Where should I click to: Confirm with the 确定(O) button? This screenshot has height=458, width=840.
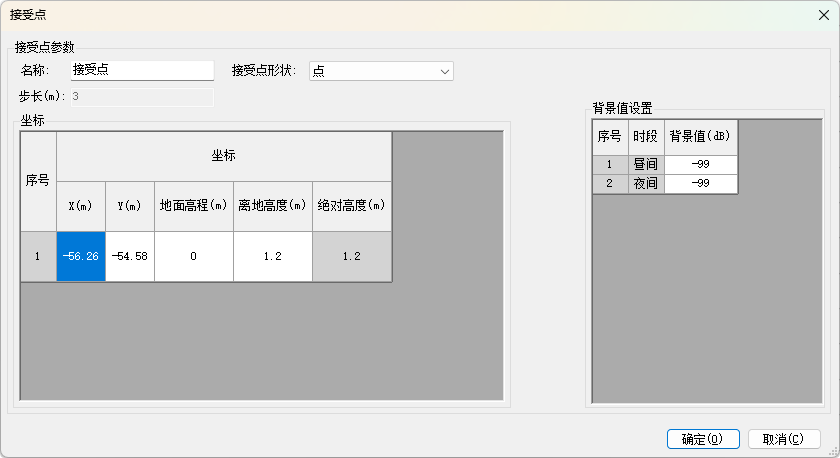point(703,439)
